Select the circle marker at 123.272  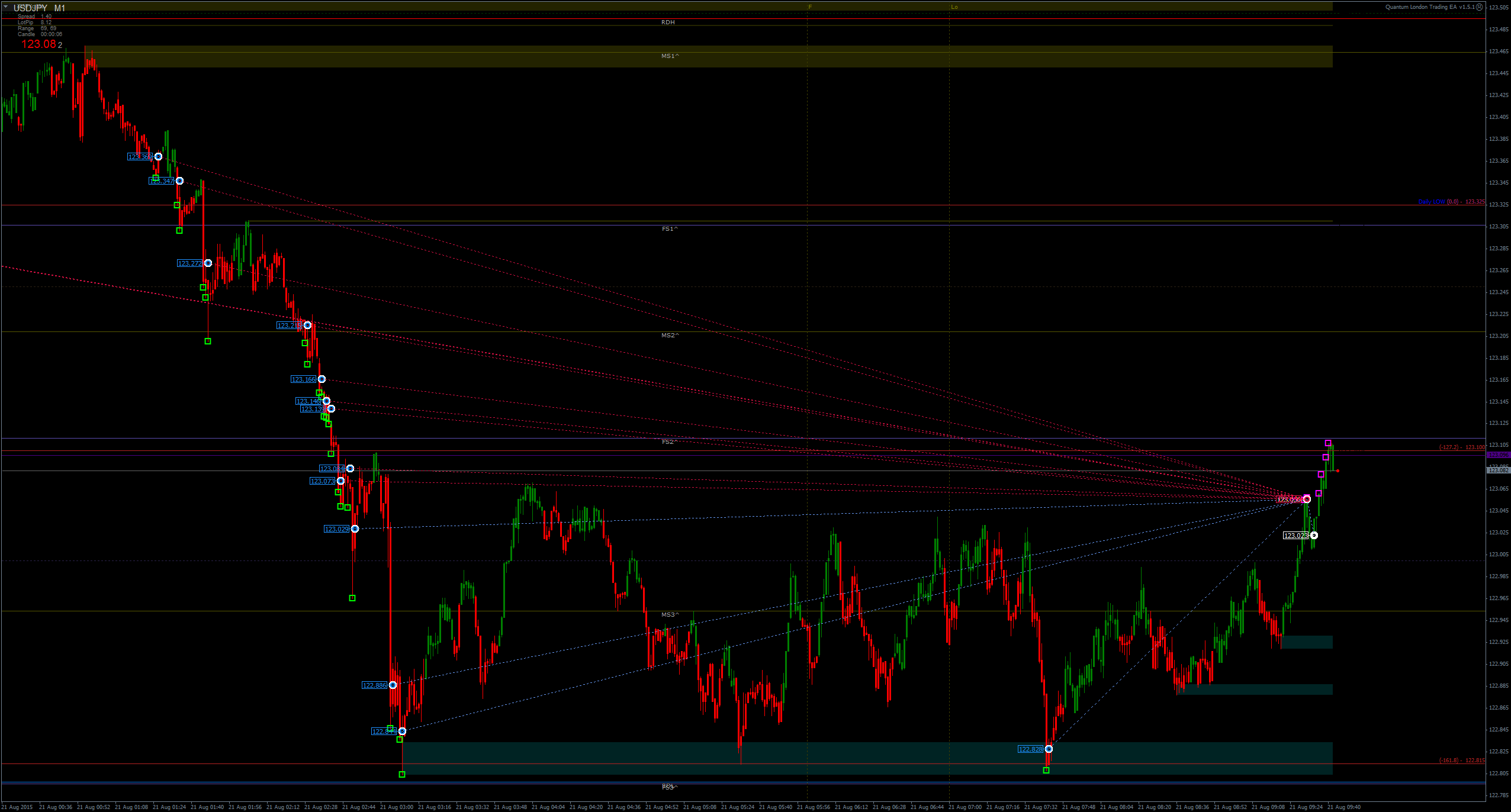208,263
